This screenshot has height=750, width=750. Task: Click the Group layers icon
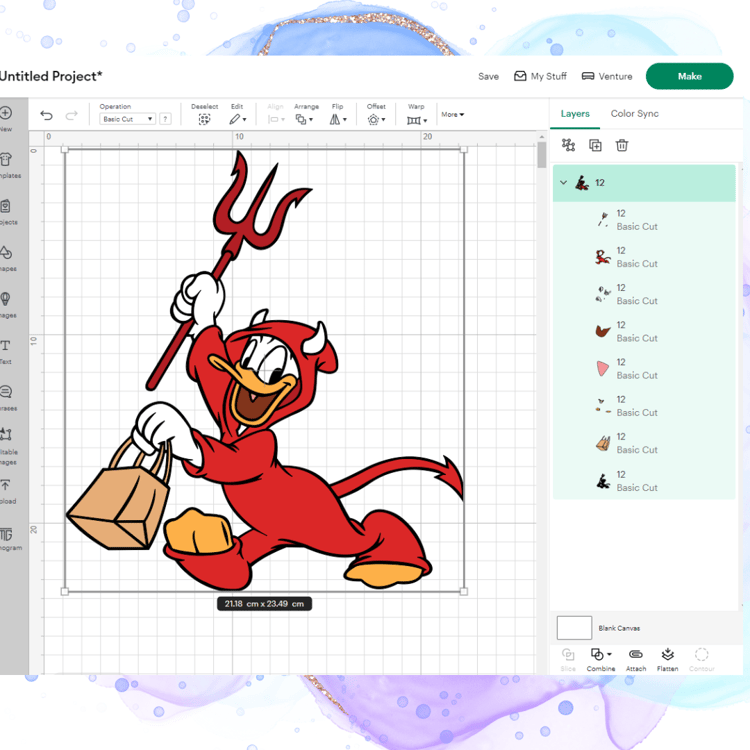coord(568,145)
